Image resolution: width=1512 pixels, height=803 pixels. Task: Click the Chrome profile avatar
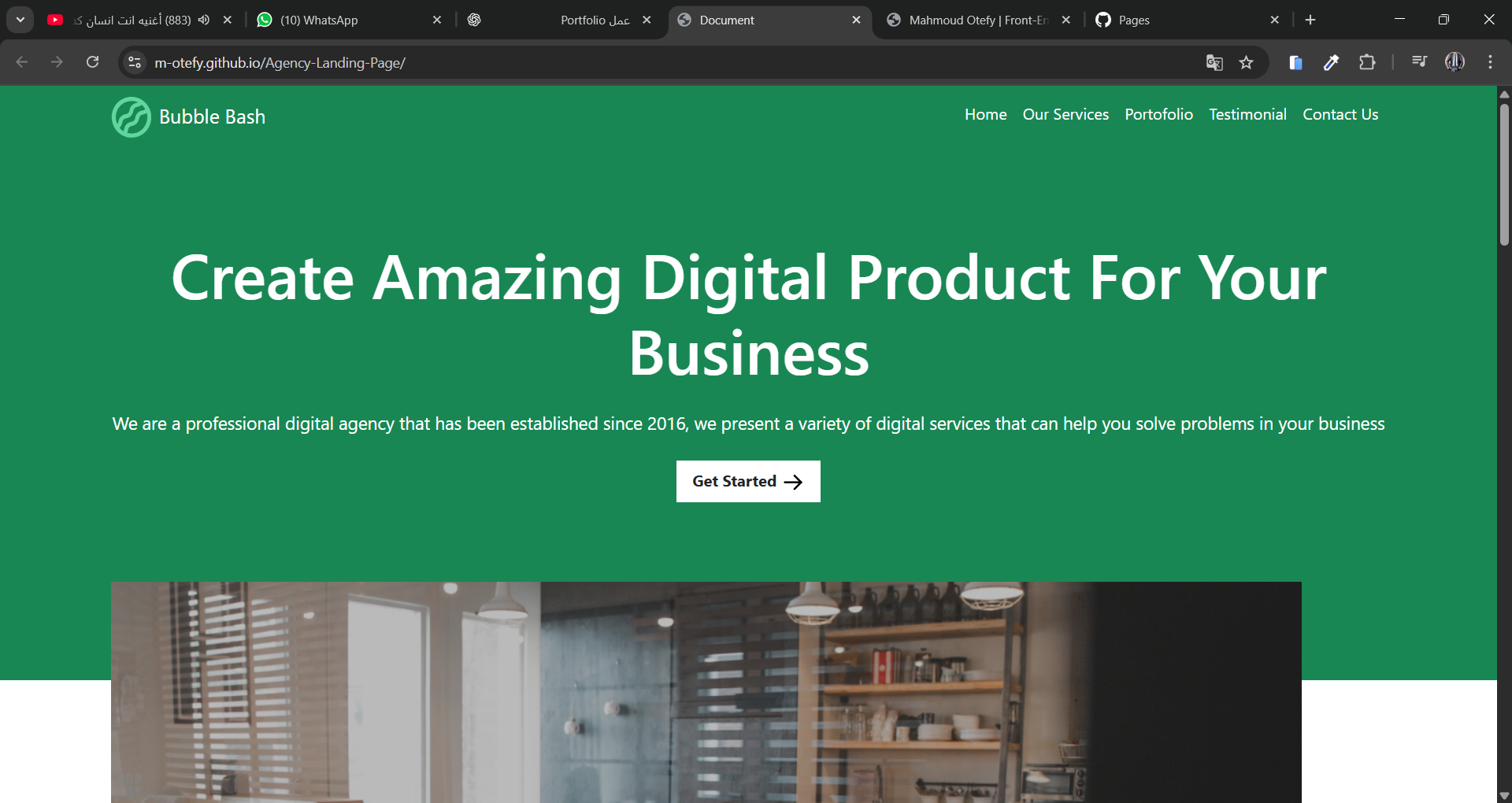pos(1455,62)
